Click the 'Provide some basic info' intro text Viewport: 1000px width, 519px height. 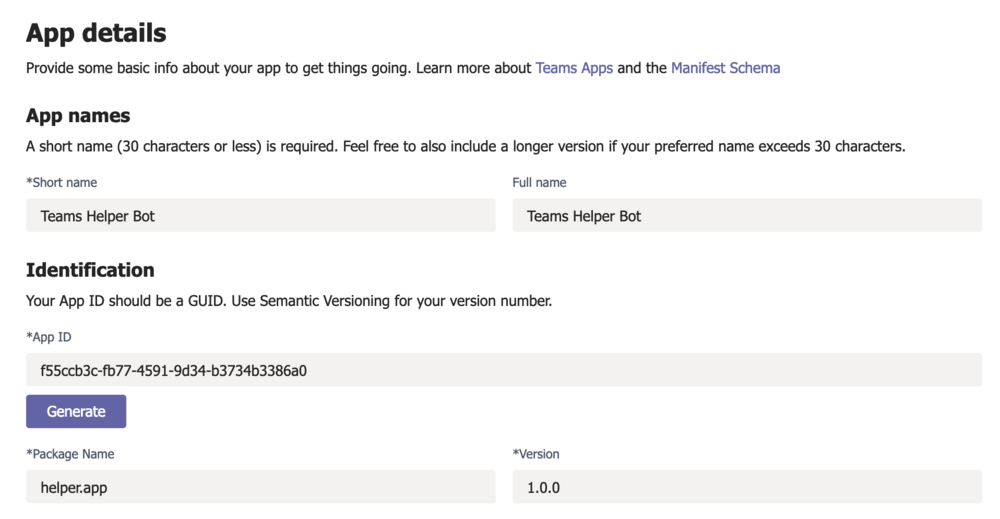coord(403,68)
